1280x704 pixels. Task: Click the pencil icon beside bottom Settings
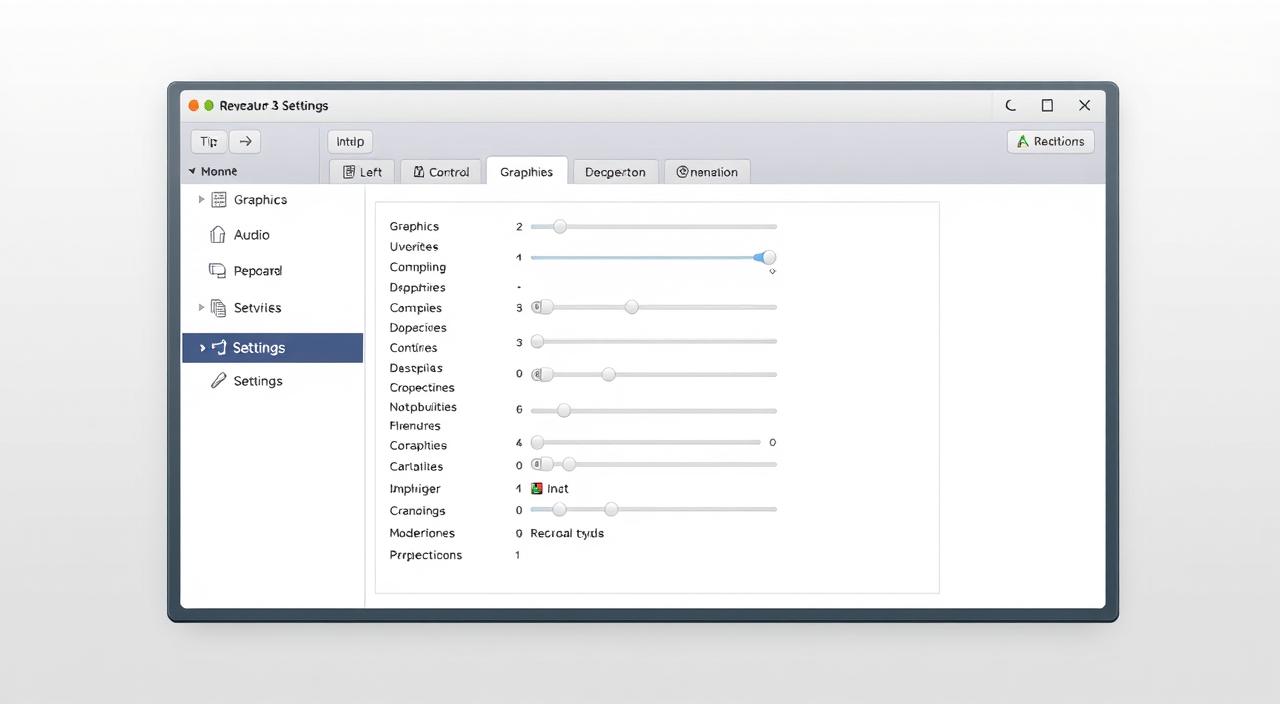coord(218,381)
